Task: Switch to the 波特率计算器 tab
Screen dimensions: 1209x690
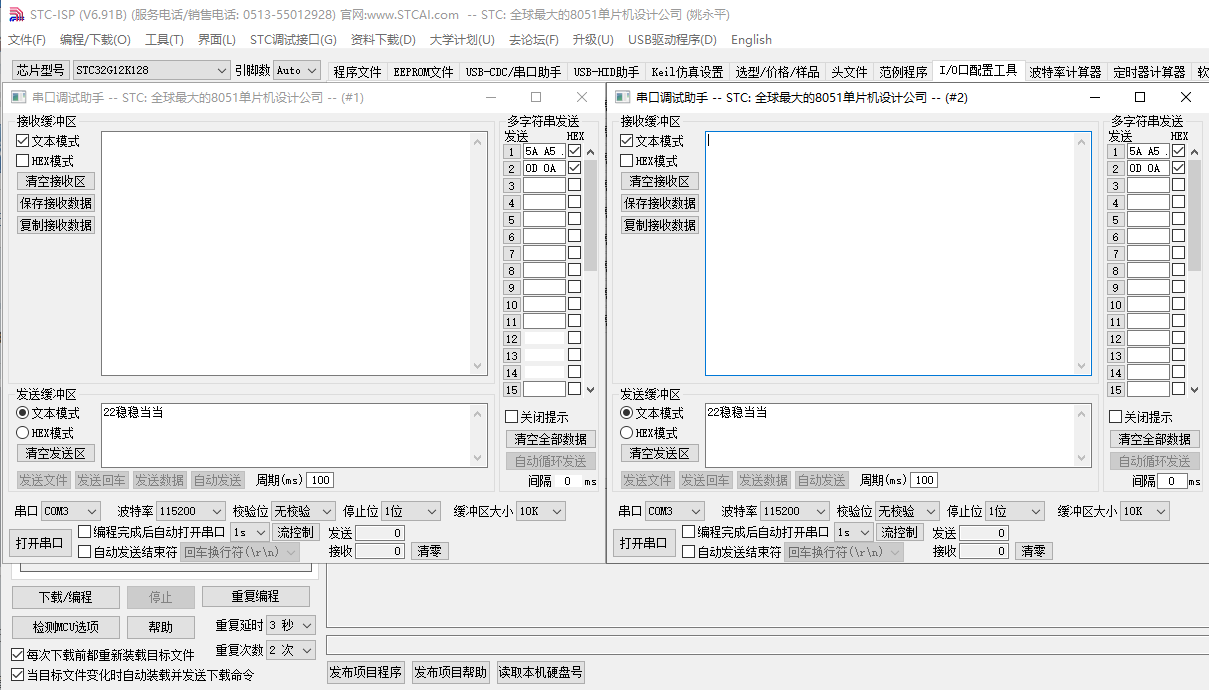Action: (x=1065, y=72)
